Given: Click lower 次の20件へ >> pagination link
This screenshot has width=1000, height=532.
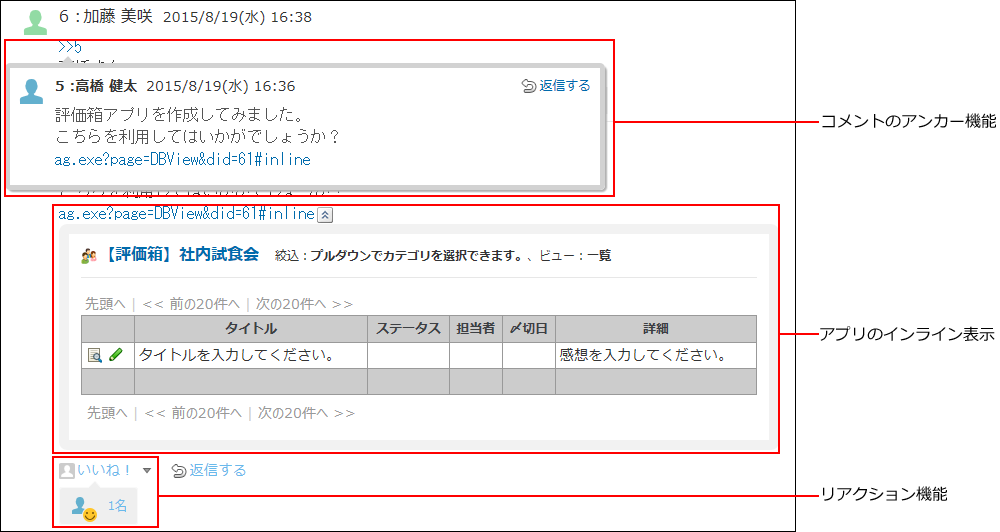Looking at the screenshot, I should coord(306,413).
